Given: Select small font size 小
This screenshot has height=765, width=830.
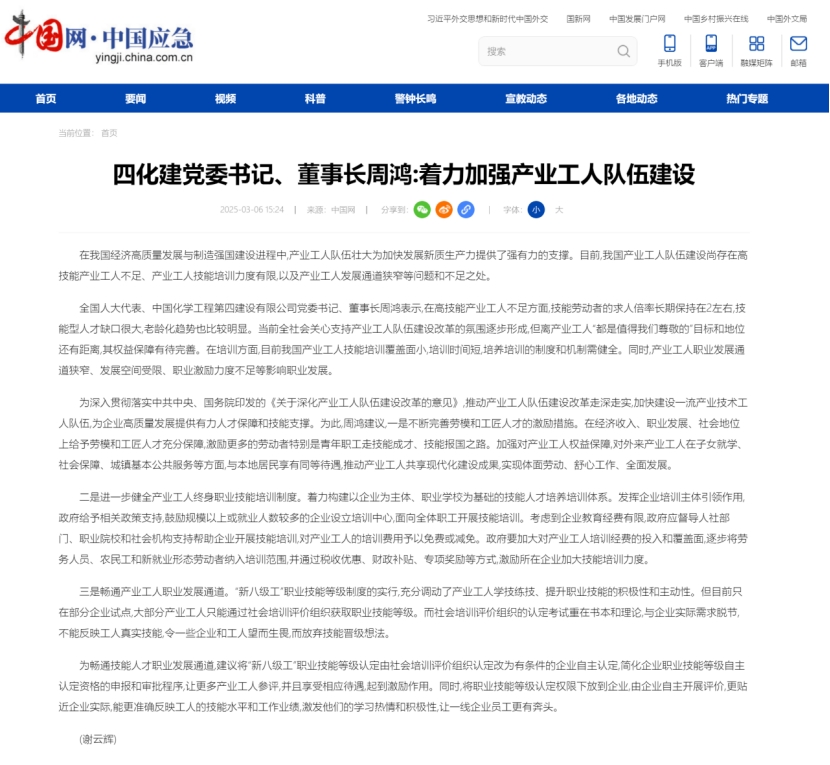Looking at the screenshot, I should [536, 210].
